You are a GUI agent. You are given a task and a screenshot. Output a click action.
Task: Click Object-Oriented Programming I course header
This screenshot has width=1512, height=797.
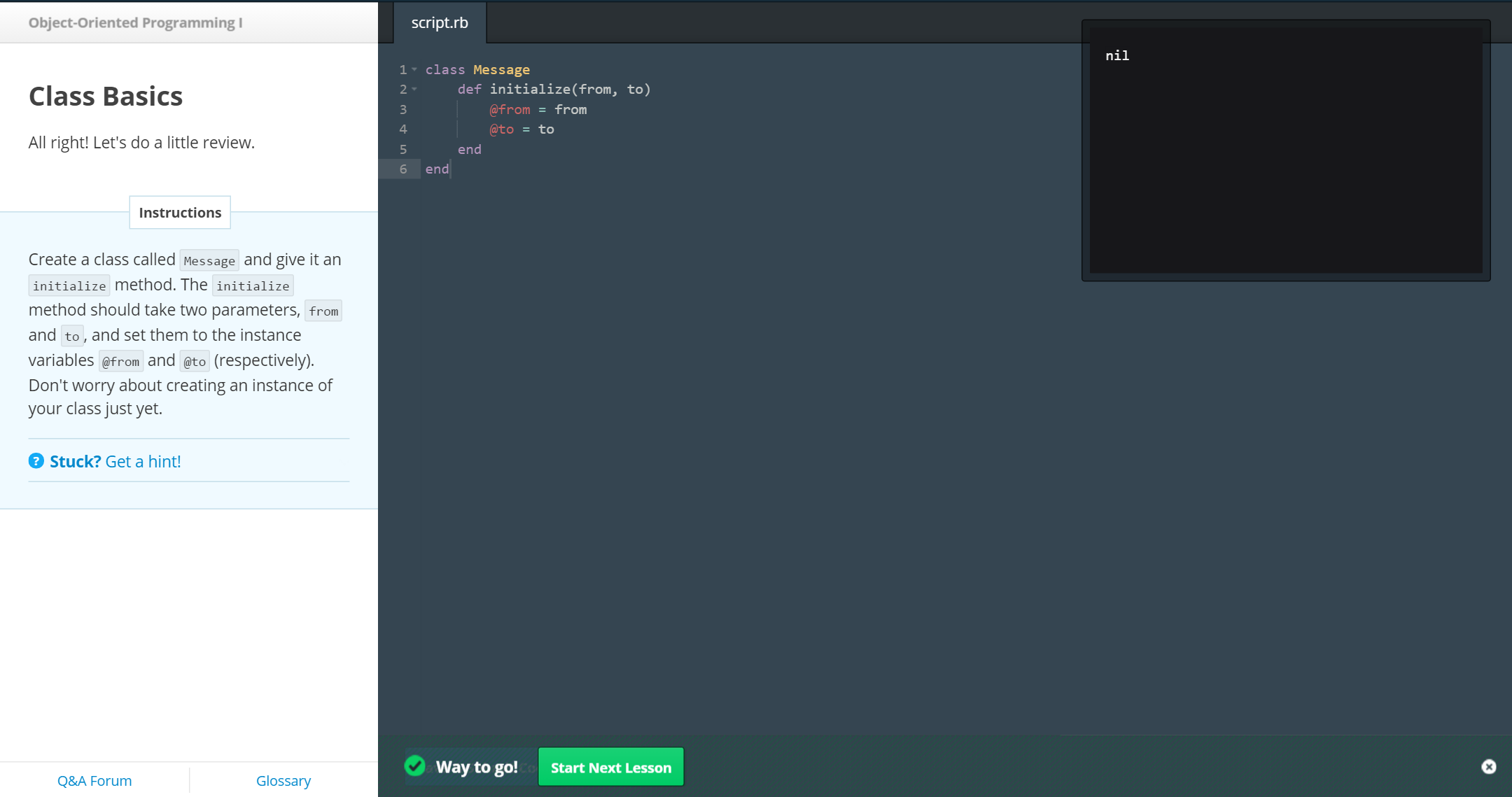click(135, 22)
